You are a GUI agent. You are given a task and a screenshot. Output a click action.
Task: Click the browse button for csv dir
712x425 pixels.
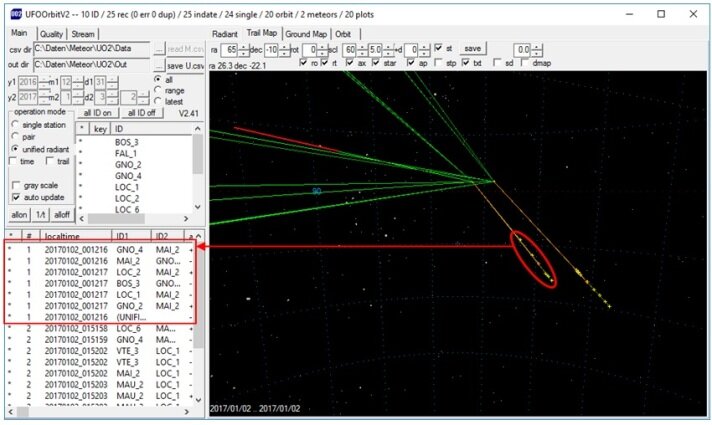click(x=159, y=48)
